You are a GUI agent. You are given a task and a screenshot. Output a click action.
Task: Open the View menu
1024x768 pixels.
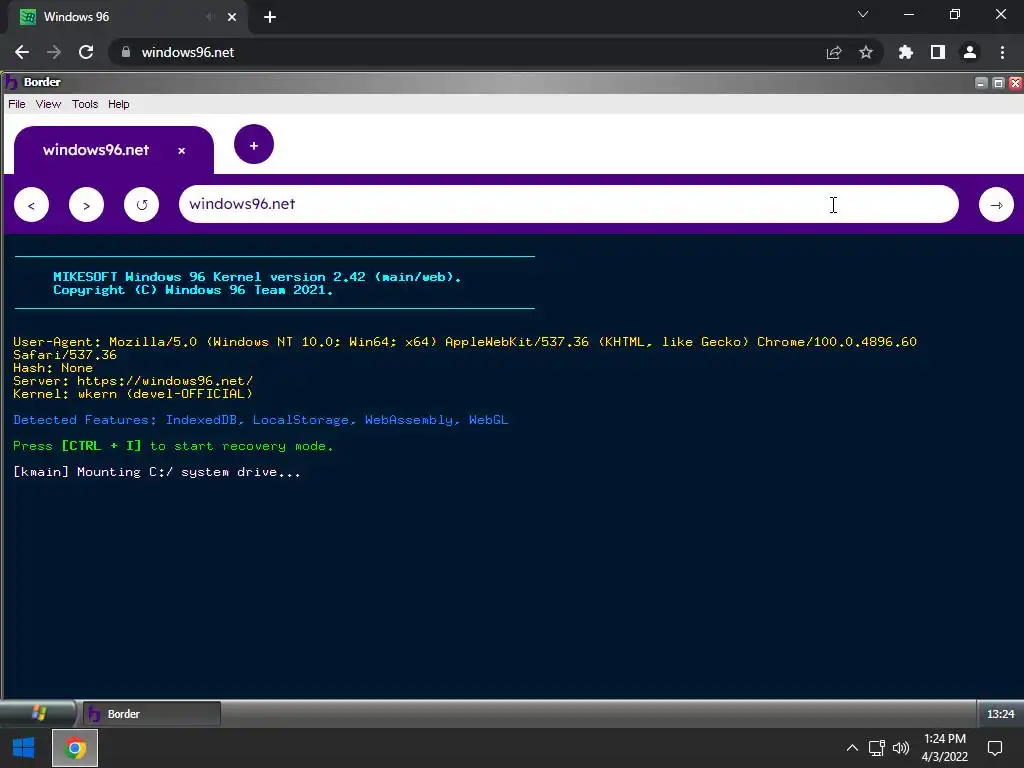tap(48, 104)
